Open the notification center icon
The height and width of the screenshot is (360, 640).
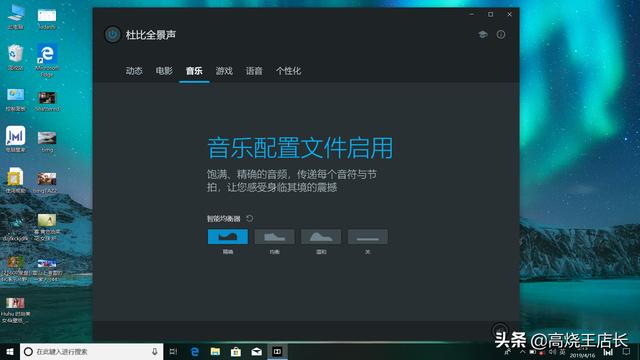point(627,351)
